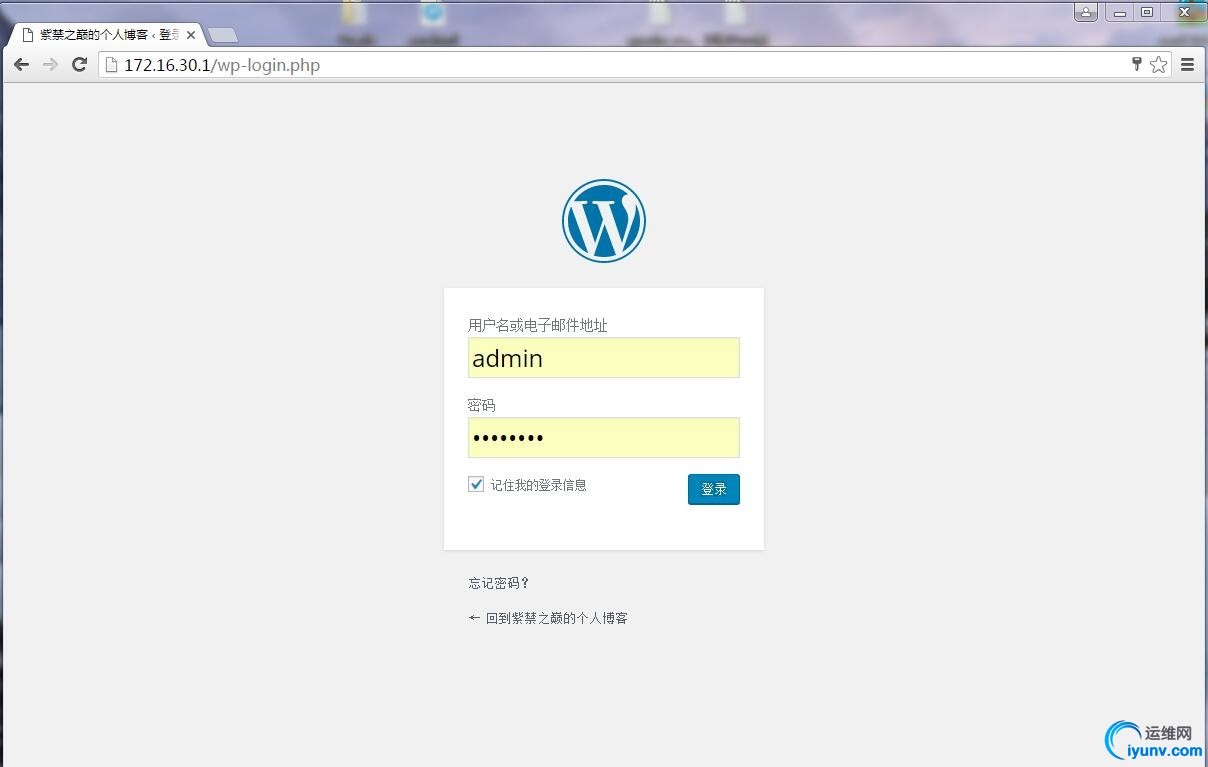The width and height of the screenshot is (1208, 767).
Task: Focus the 密码 password field
Action: pyautogui.click(x=604, y=438)
